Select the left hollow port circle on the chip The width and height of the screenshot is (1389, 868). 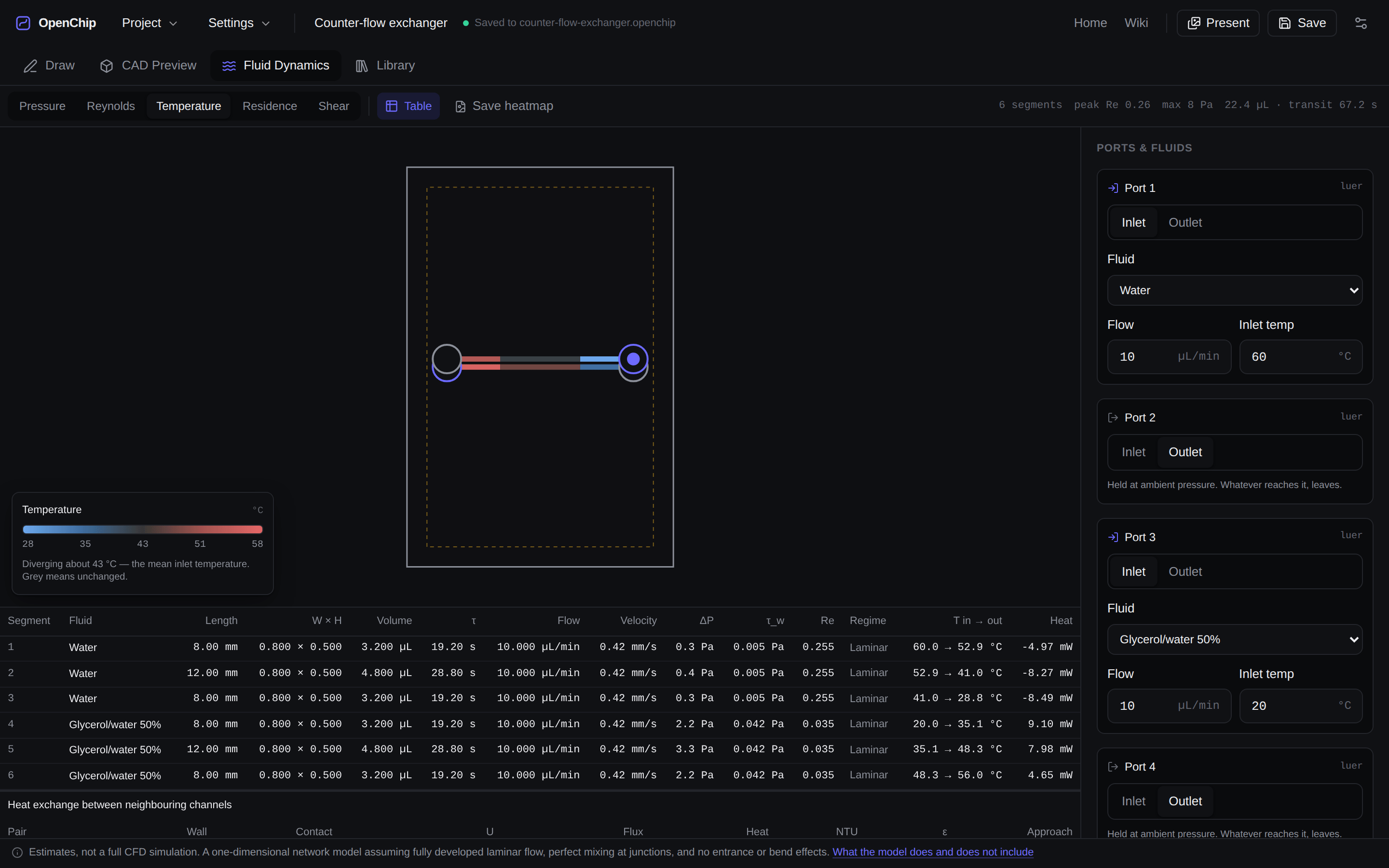[447, 359]
